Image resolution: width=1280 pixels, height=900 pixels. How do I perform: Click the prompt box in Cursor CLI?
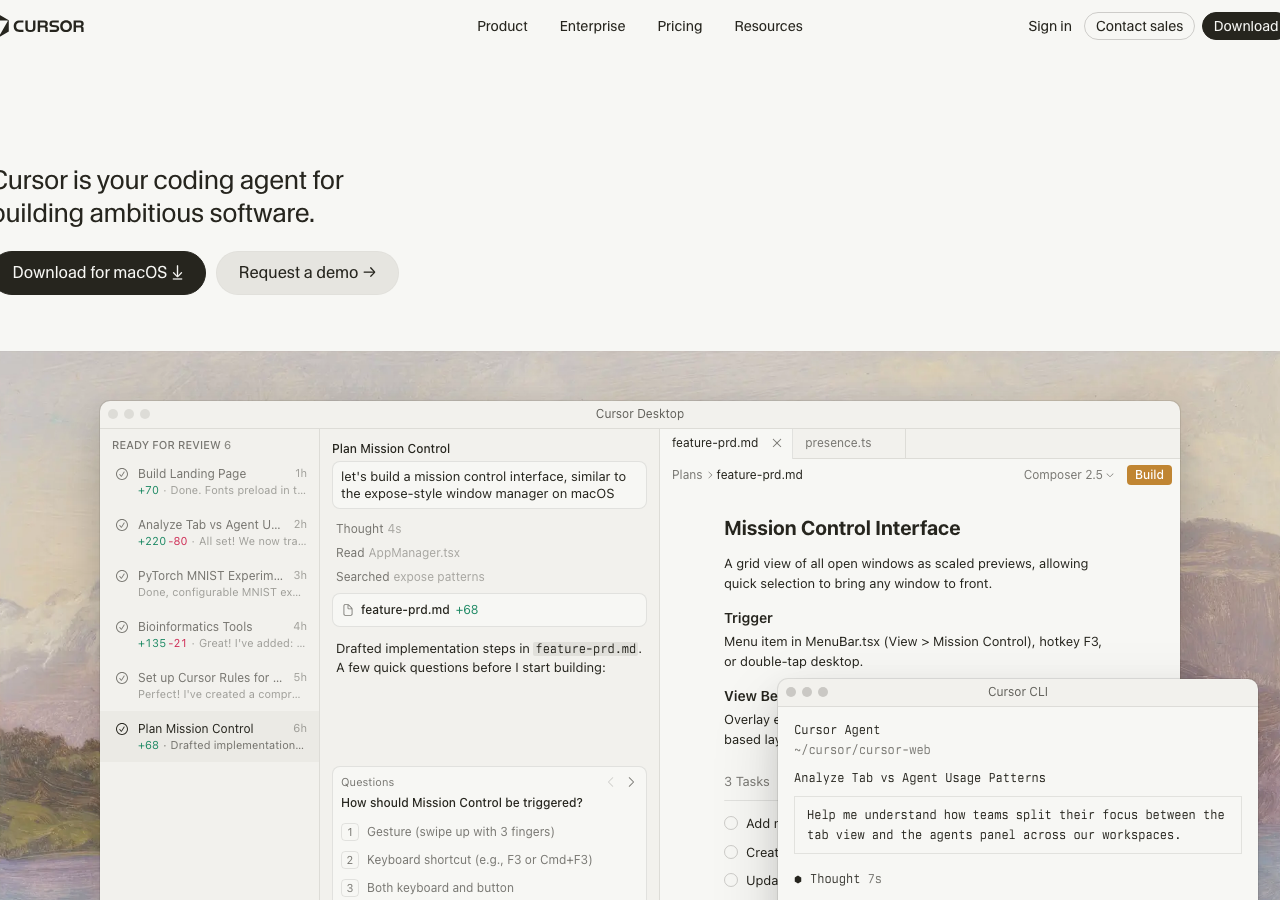[1018, 825]
